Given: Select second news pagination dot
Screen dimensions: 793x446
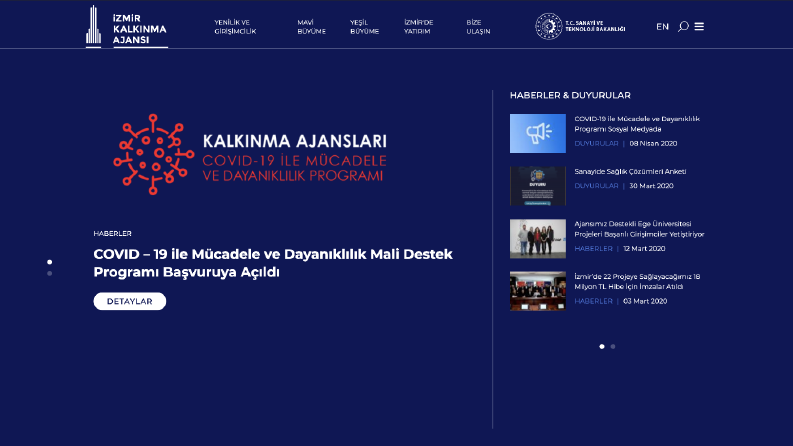Looking at the screenshot, I should click(x=613, y=346).
